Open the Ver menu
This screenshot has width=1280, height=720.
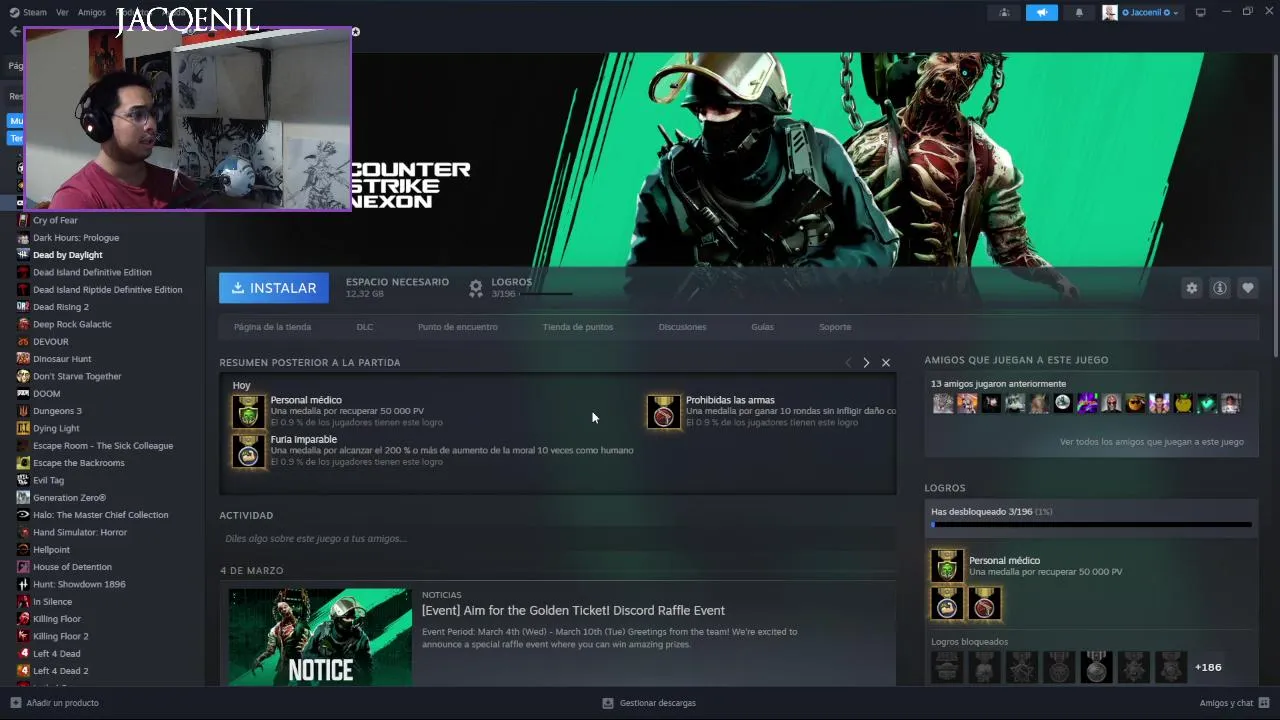coord(62,13)
